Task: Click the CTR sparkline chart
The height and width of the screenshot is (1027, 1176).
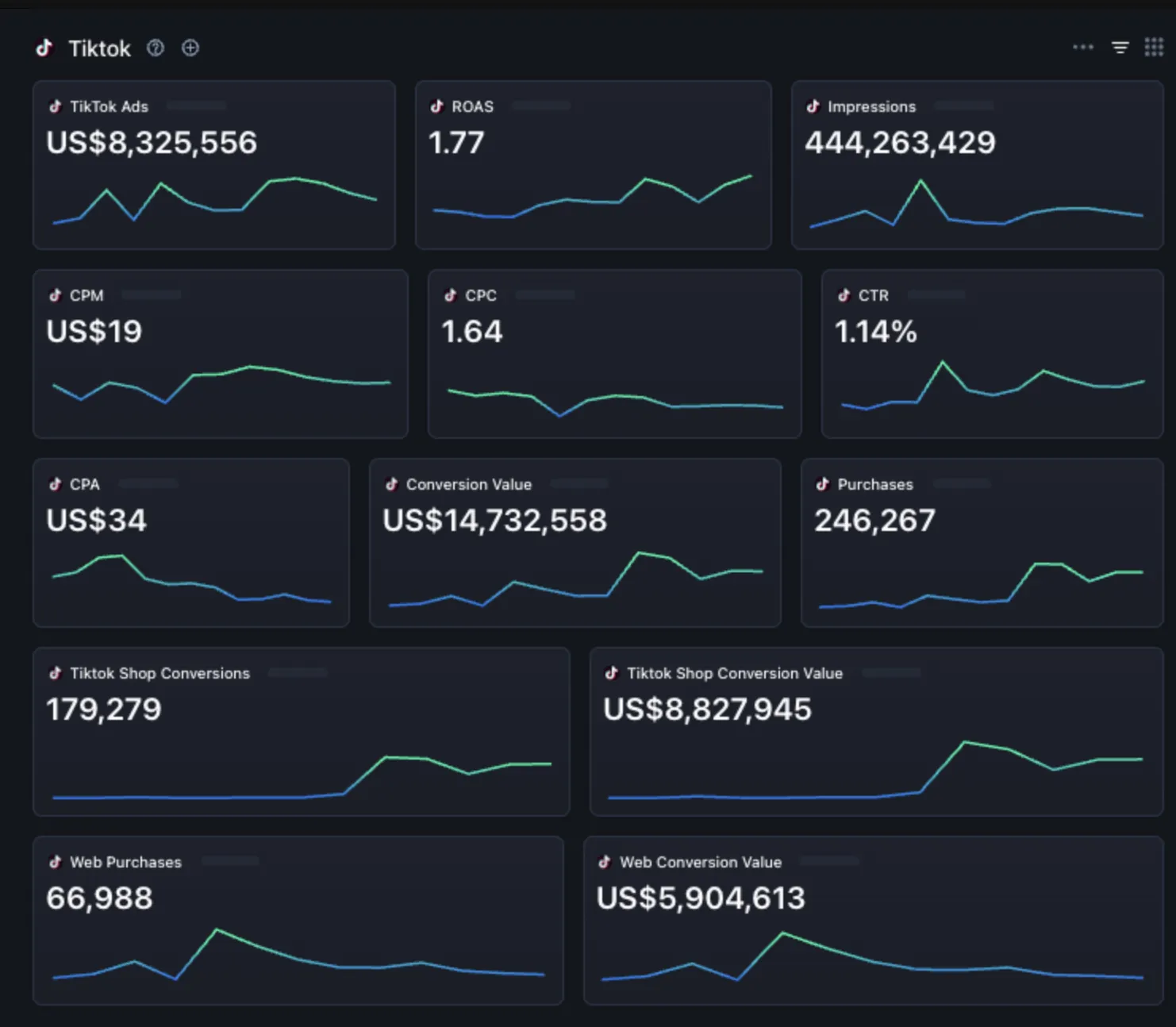Action: (993, 386)
